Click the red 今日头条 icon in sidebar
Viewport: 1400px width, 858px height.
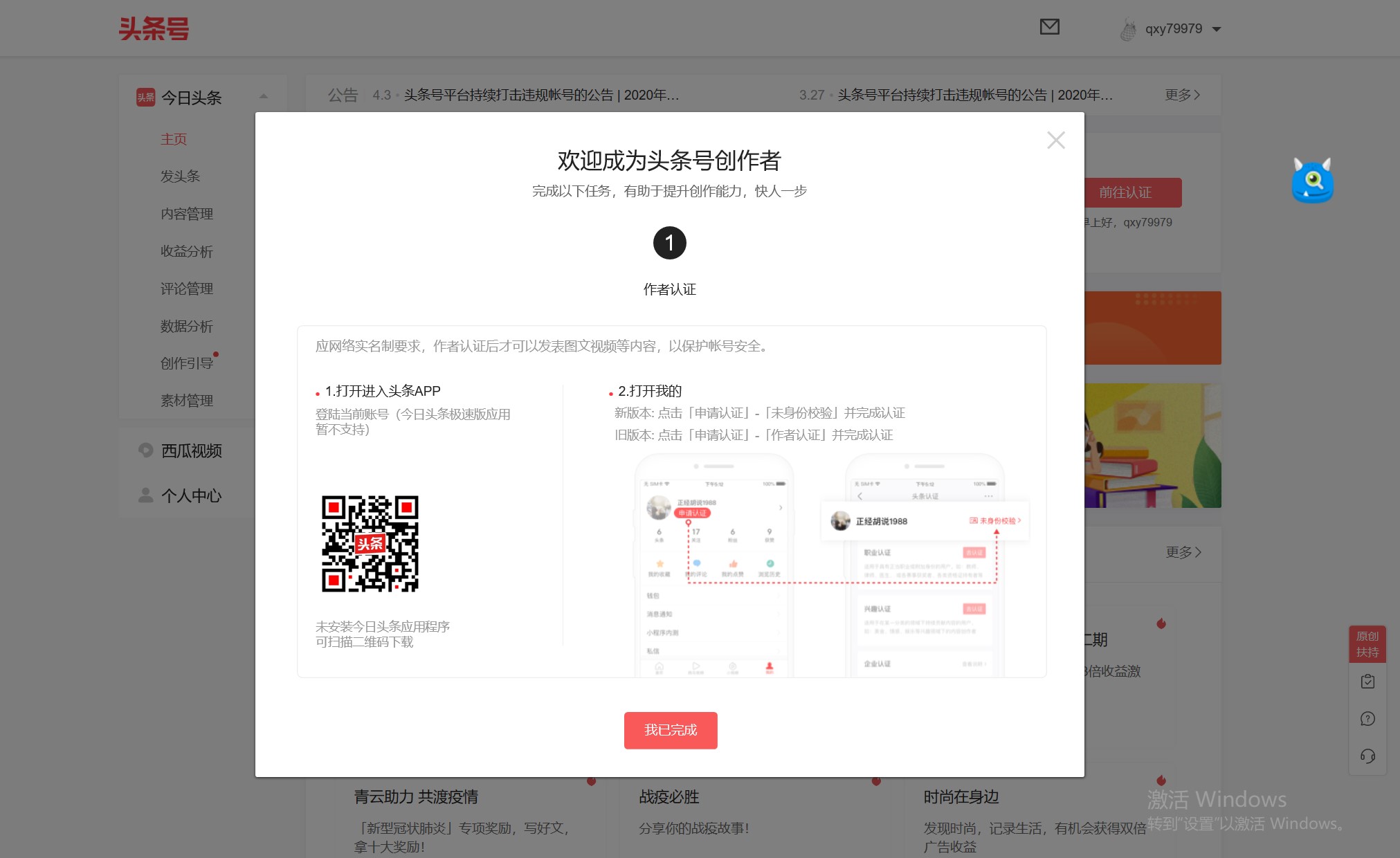pos(146,98)
